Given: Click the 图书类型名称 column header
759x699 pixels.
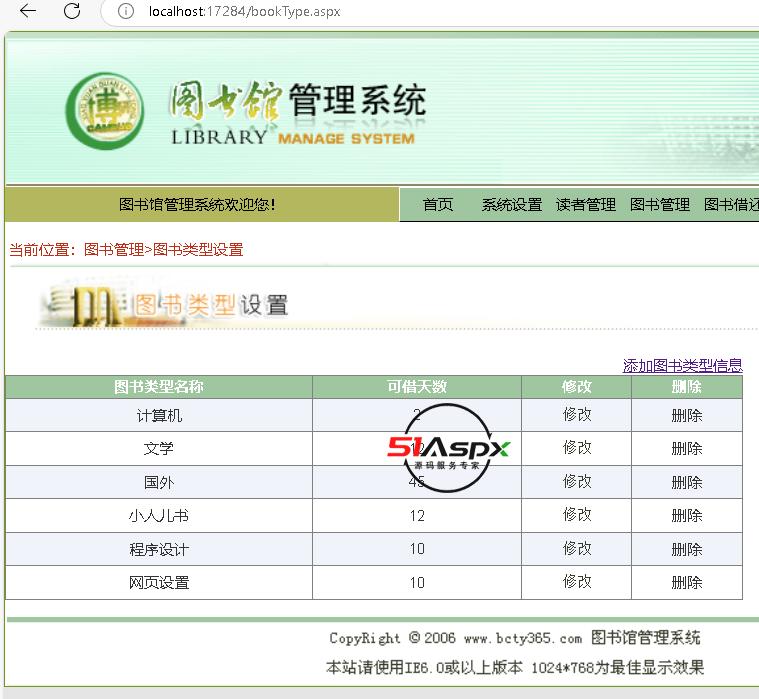Looking at the screenshot, I should tap(159, 387).
